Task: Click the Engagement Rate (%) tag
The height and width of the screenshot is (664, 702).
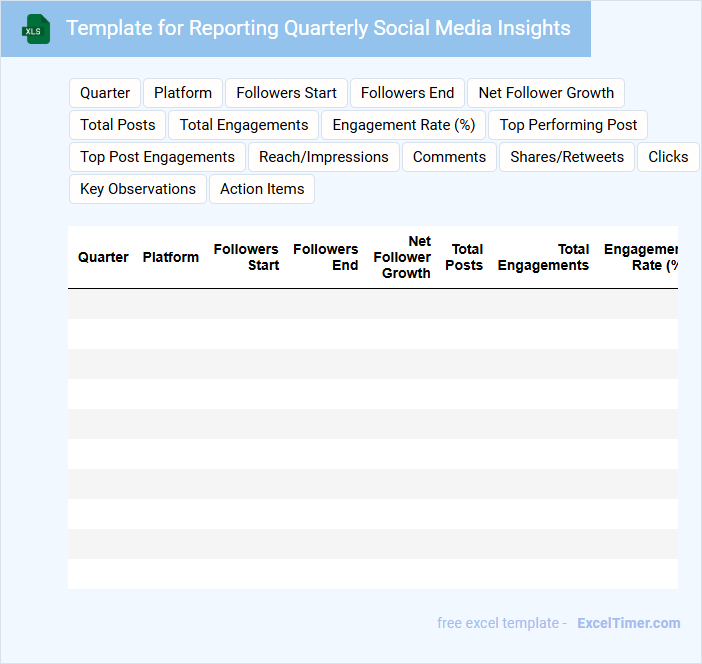Action: (x=403, y=125)
